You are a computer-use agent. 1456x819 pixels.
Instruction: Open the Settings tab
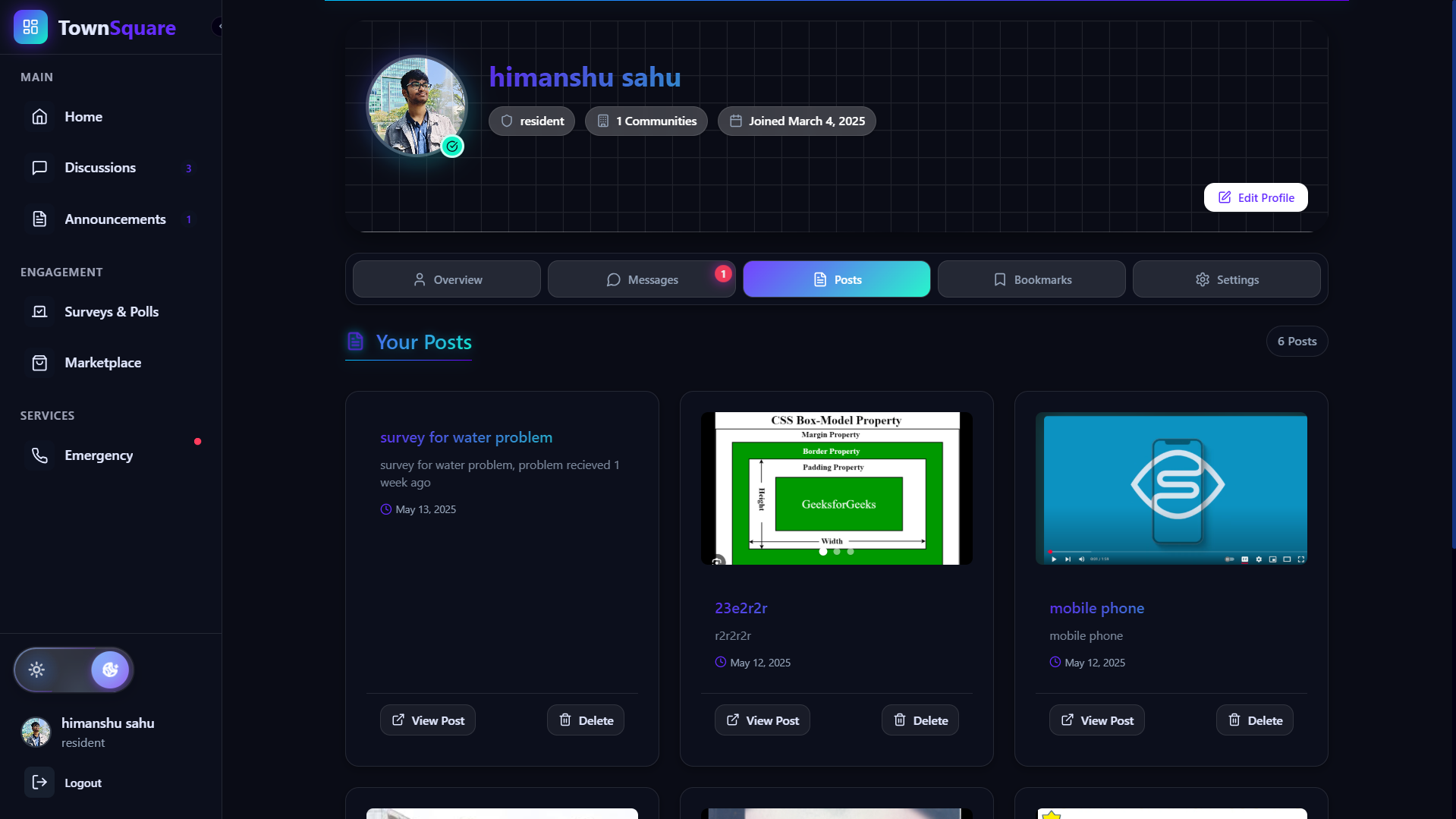[x=1226, y=279]
